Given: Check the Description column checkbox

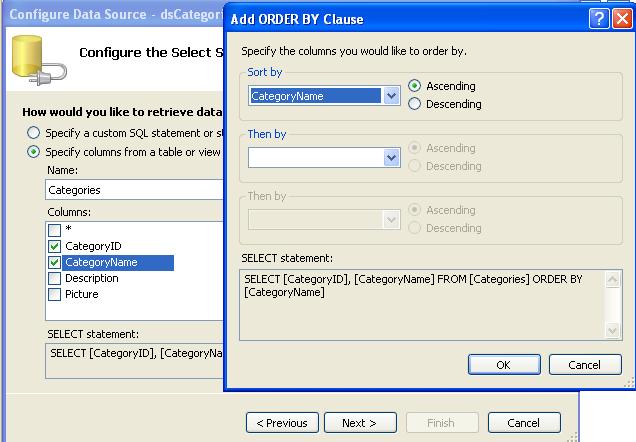Looking at the screenshot, I should tap(55, 278).
